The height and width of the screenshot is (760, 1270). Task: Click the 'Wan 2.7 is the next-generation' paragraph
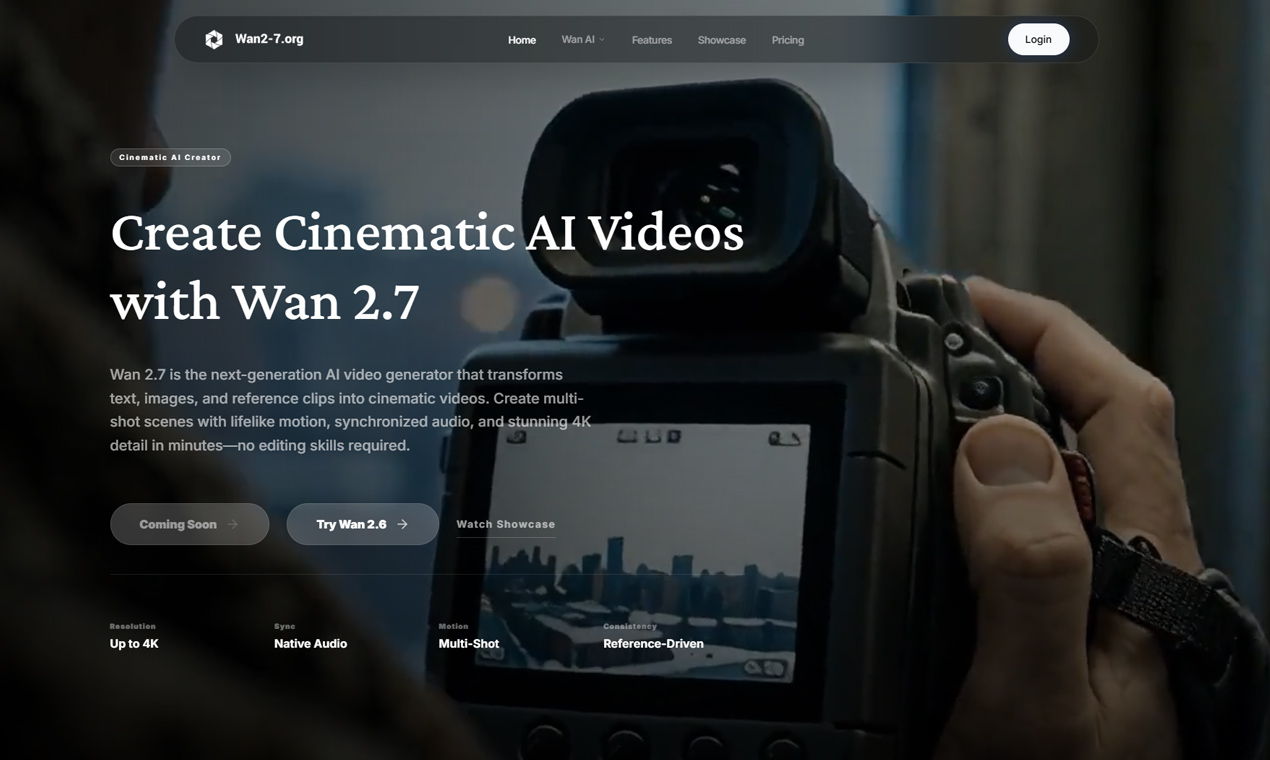point(351,410)
